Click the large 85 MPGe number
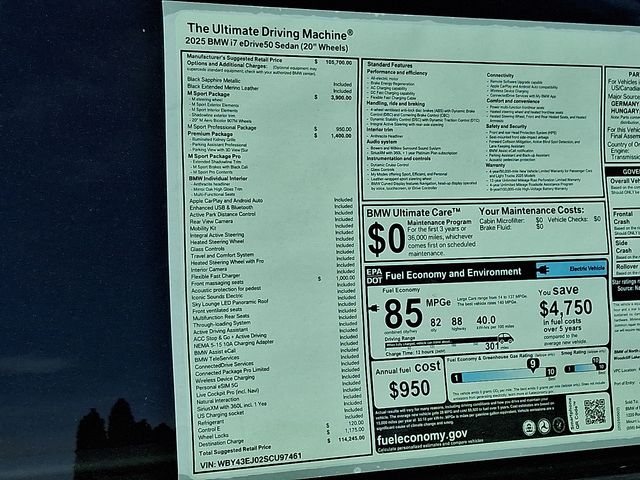The width and height of the screenshot is (640, 480). (403, 314)
